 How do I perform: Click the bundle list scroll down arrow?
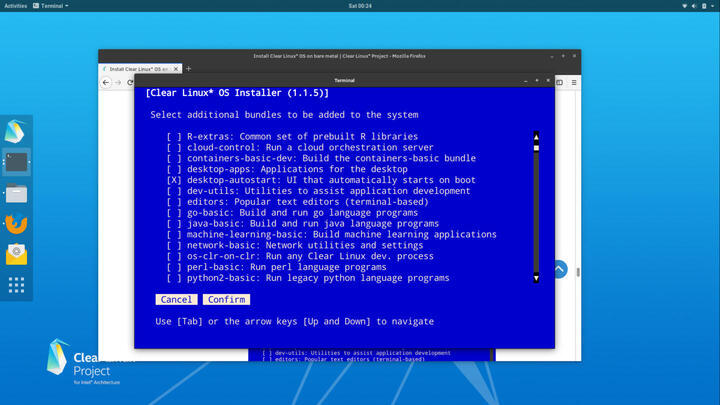pos(536,278)
